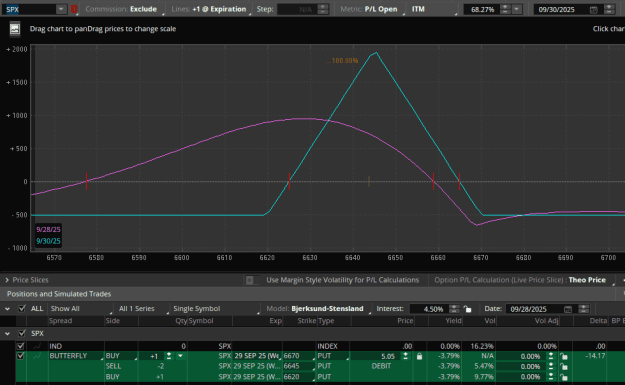This screenshot has height=385, width=625.
Task: Sort by the Yield column header
Action: coord(453,321)
